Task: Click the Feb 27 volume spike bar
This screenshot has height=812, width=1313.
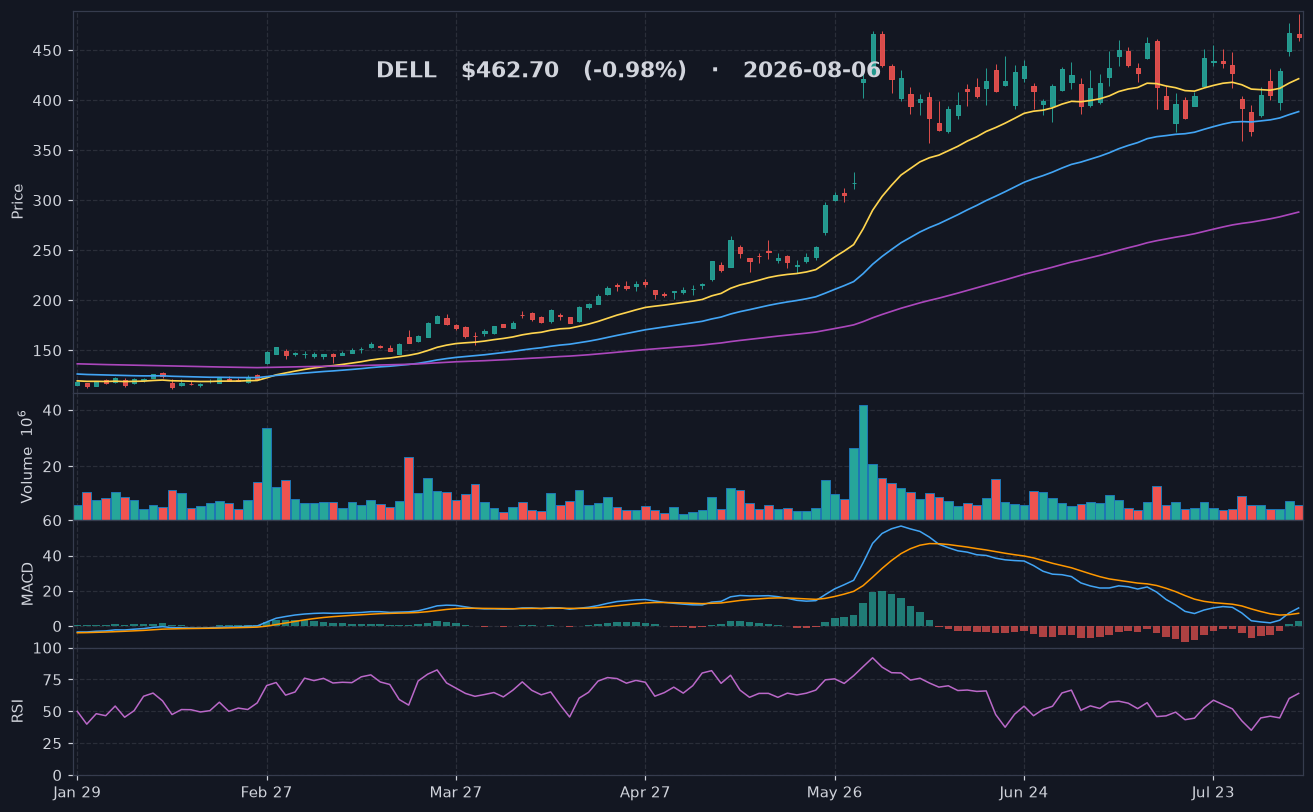Action: click(267, 474)
